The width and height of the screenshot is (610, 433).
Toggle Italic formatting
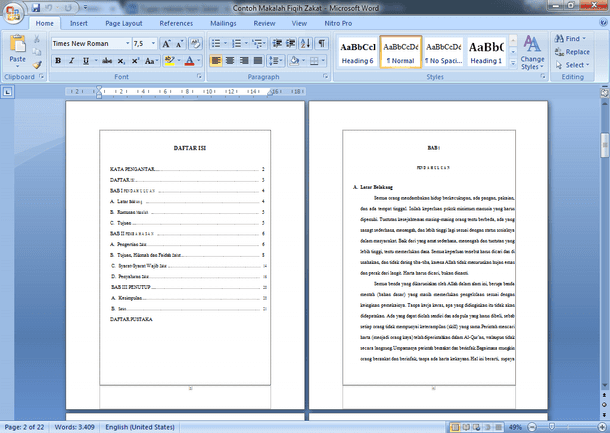(x=72, y=61)
